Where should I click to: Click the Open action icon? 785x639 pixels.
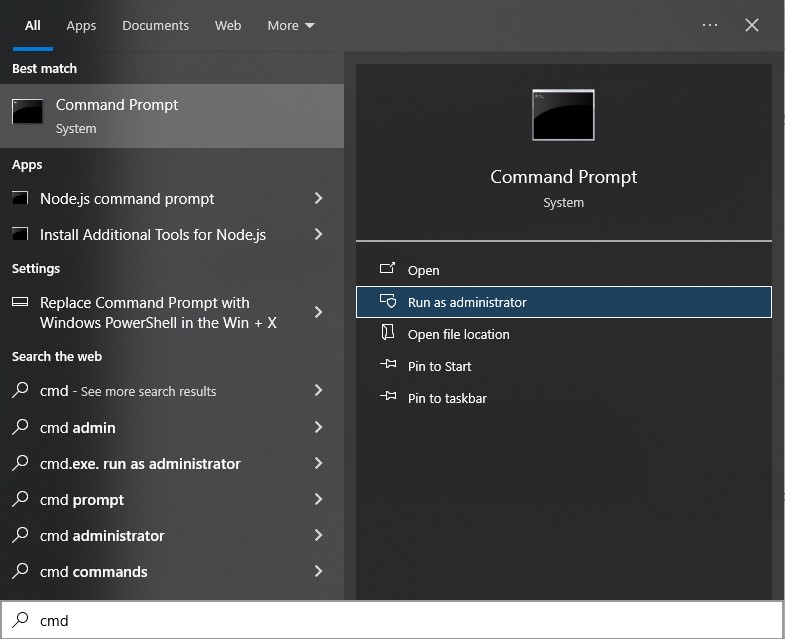point(387,268)
